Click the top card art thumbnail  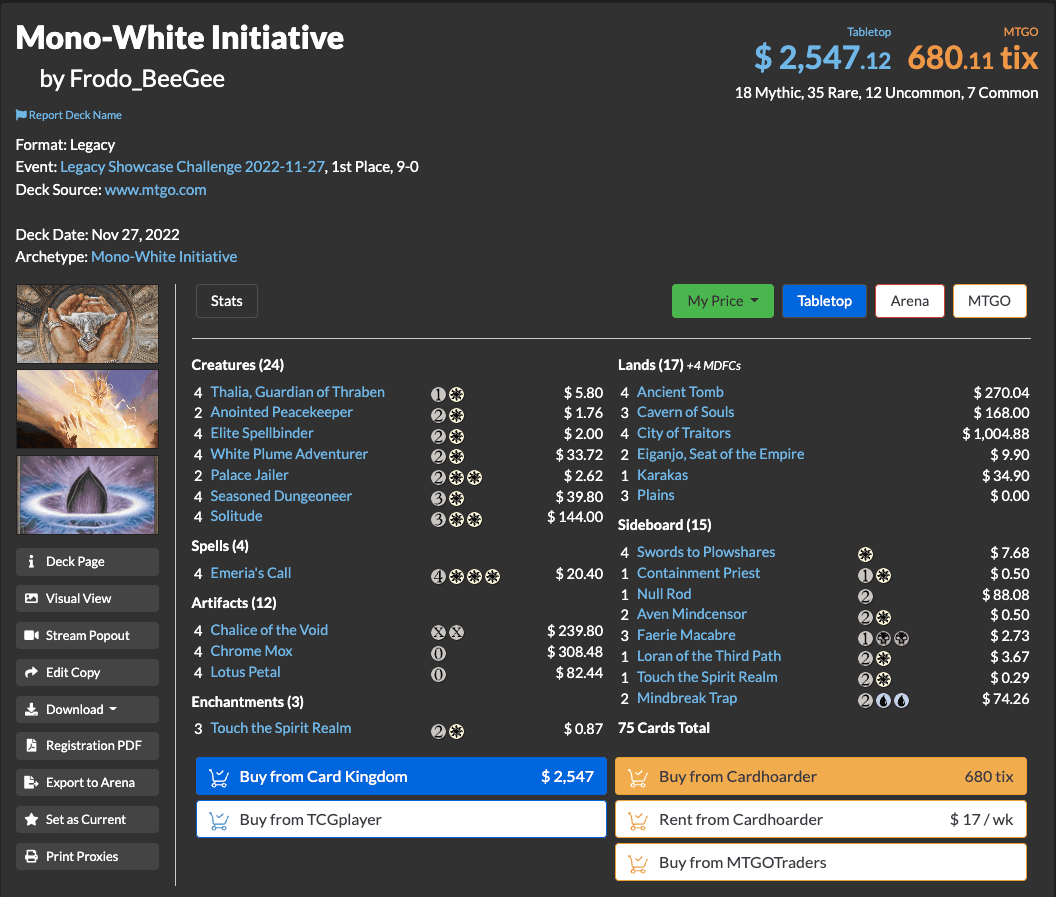(x=86, y=323)
